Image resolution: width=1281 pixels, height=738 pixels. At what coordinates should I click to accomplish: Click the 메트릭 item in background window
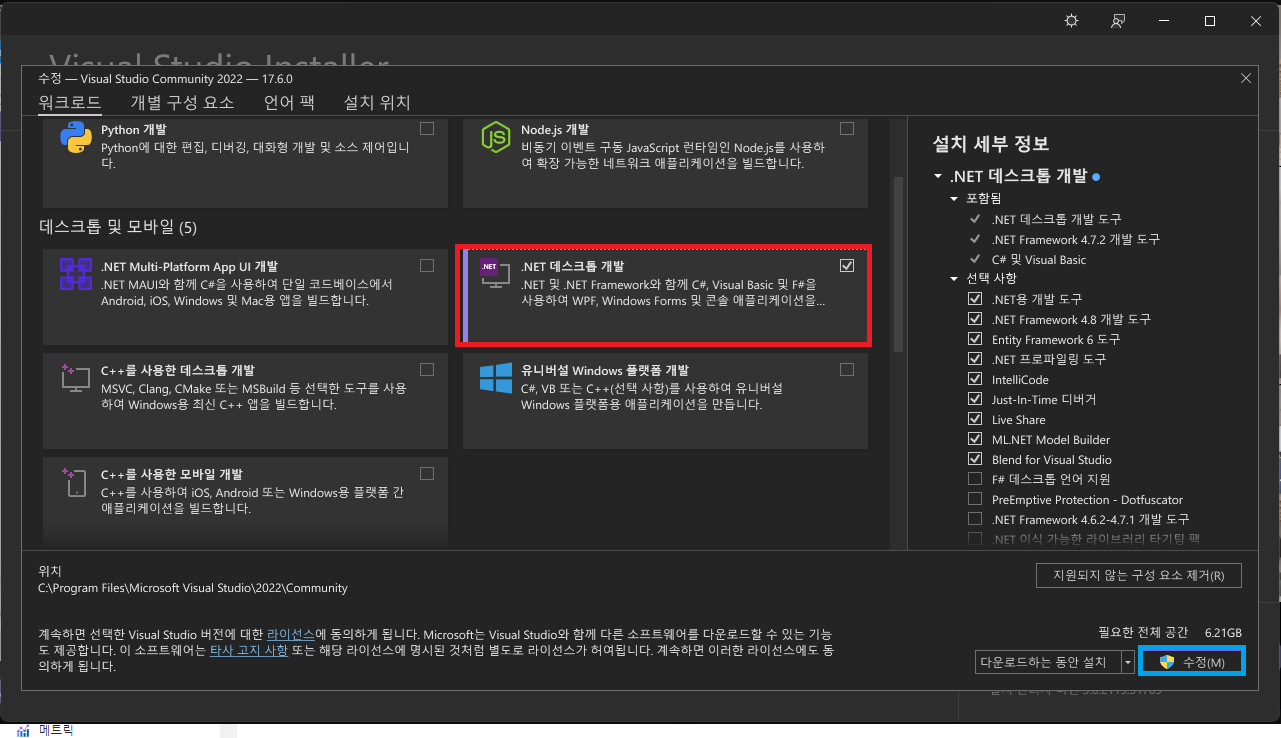pos(56,730)
